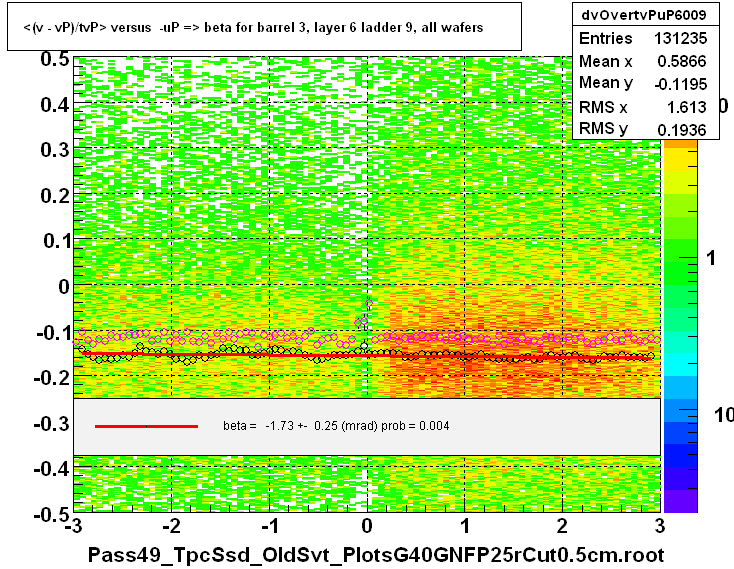
Task: Click the Mean x 0.5866 row
Action: [x=645, y=61]
